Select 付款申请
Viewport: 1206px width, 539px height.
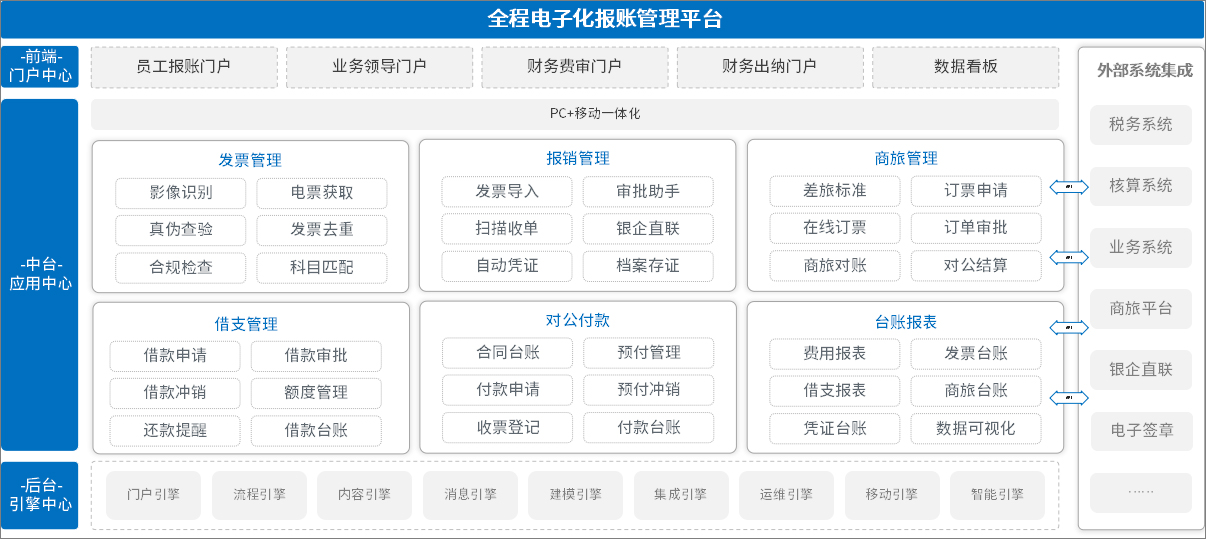[x=507, y=390]
